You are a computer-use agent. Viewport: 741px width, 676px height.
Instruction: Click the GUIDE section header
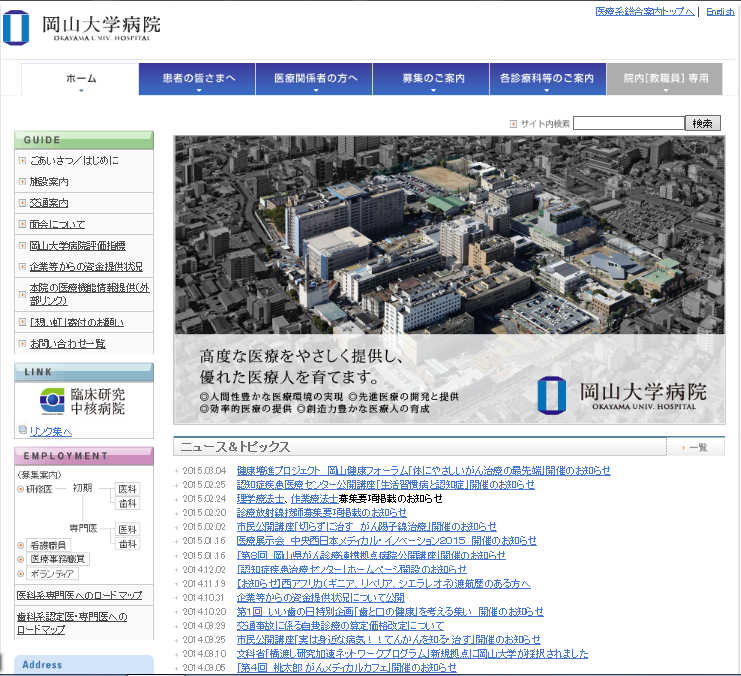pos(84,140)
